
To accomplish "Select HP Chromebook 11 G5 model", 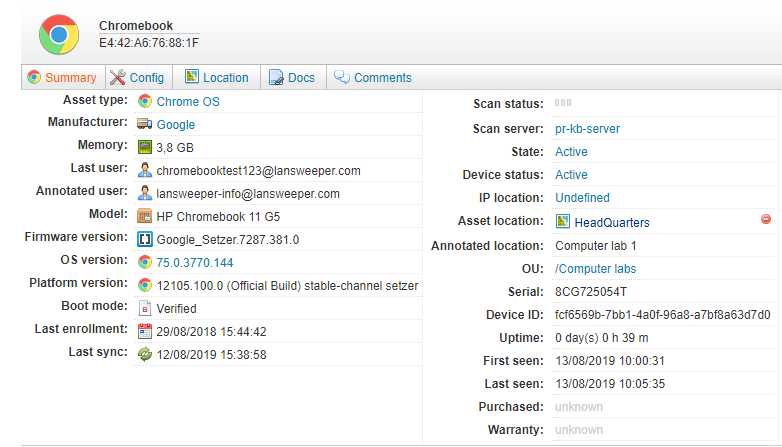I will [x=218, y=217].
